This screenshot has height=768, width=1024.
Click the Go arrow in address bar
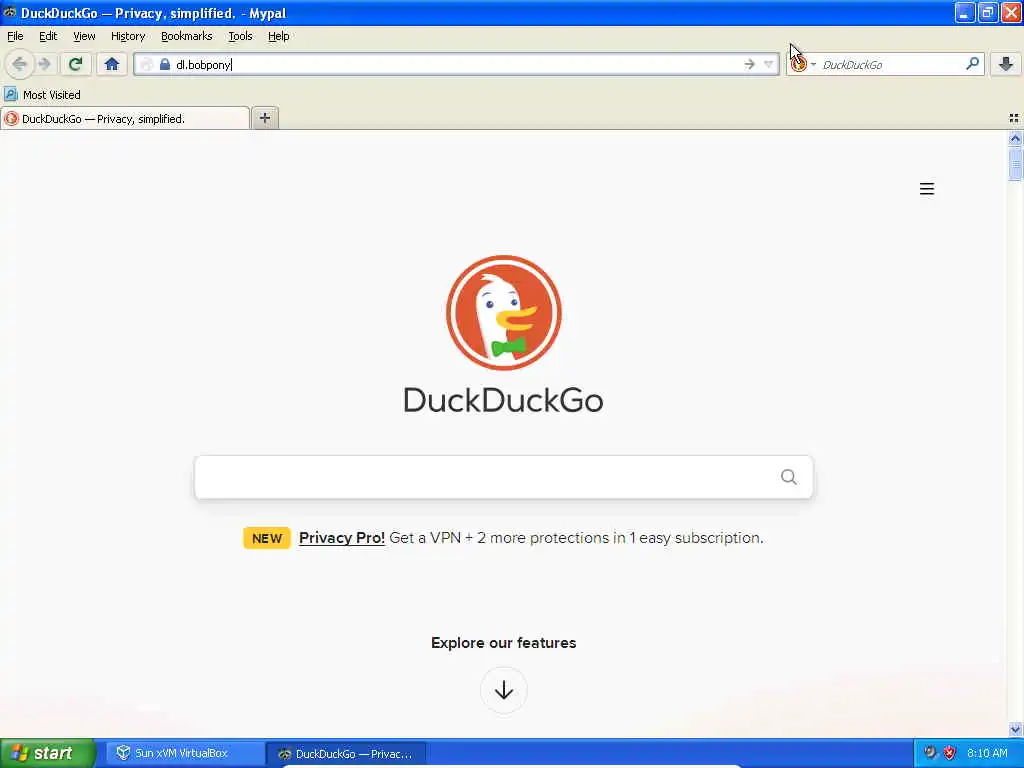pos(749,64)
